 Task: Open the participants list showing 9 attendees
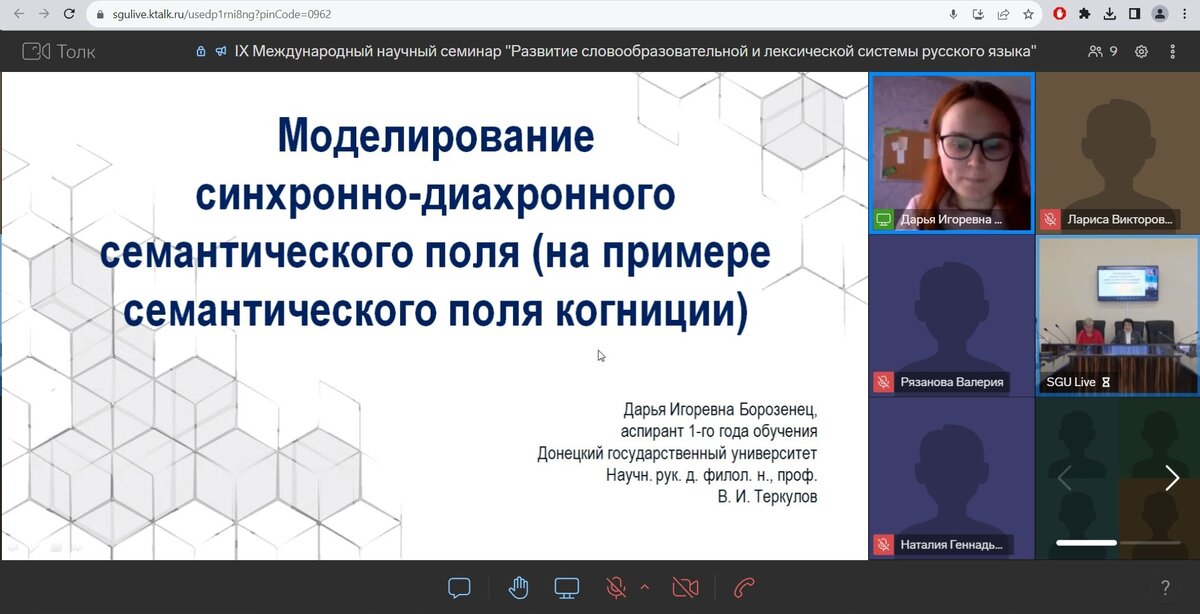tap(1098, 51)
